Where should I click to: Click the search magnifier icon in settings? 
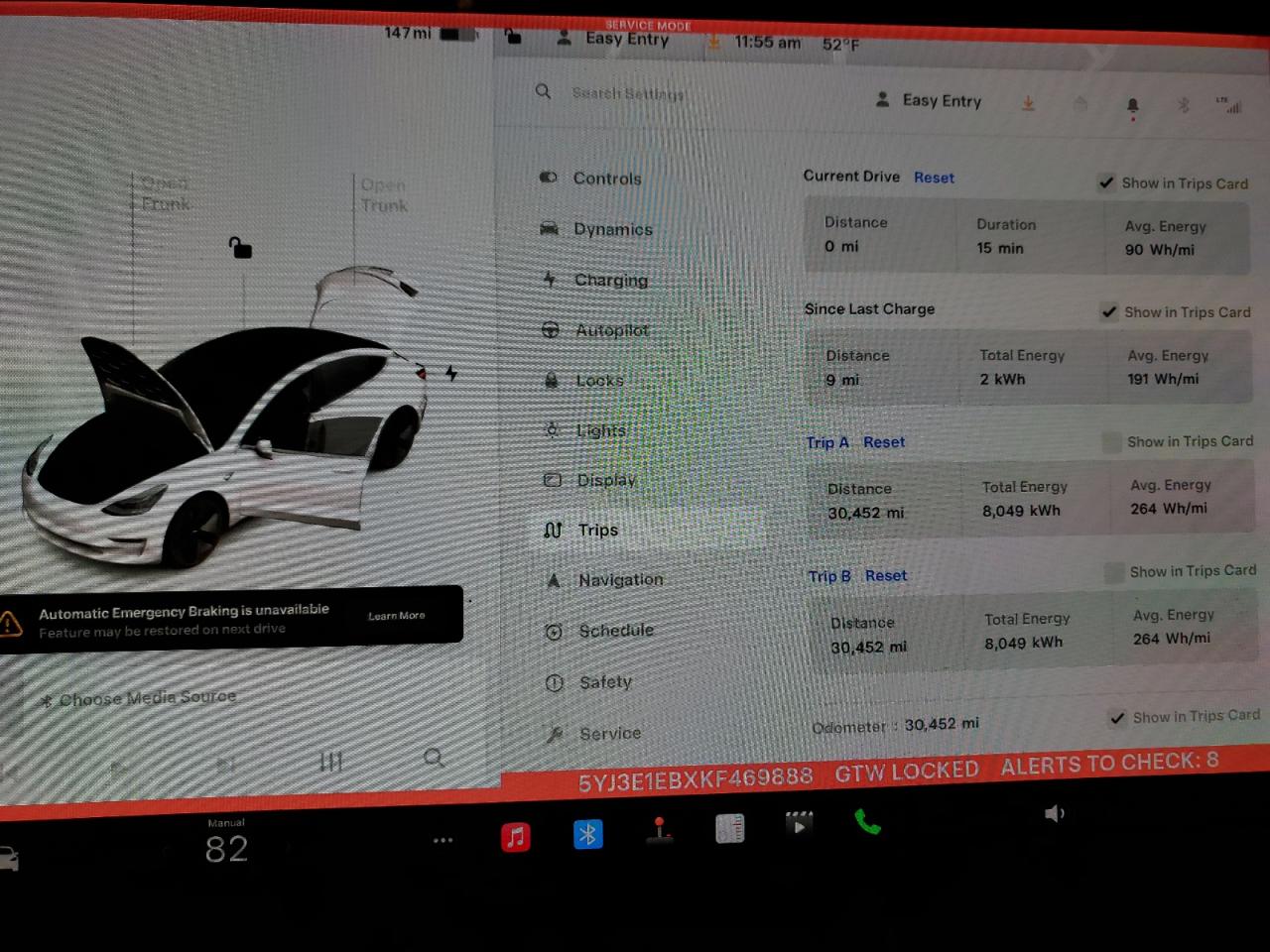pyautogui.click(x=543, y=91)
